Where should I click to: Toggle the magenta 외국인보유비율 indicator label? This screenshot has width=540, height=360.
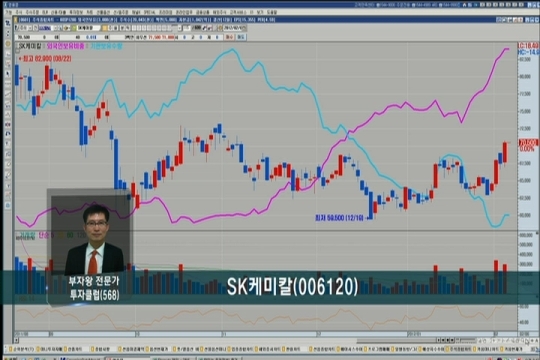tap(65, 46)
